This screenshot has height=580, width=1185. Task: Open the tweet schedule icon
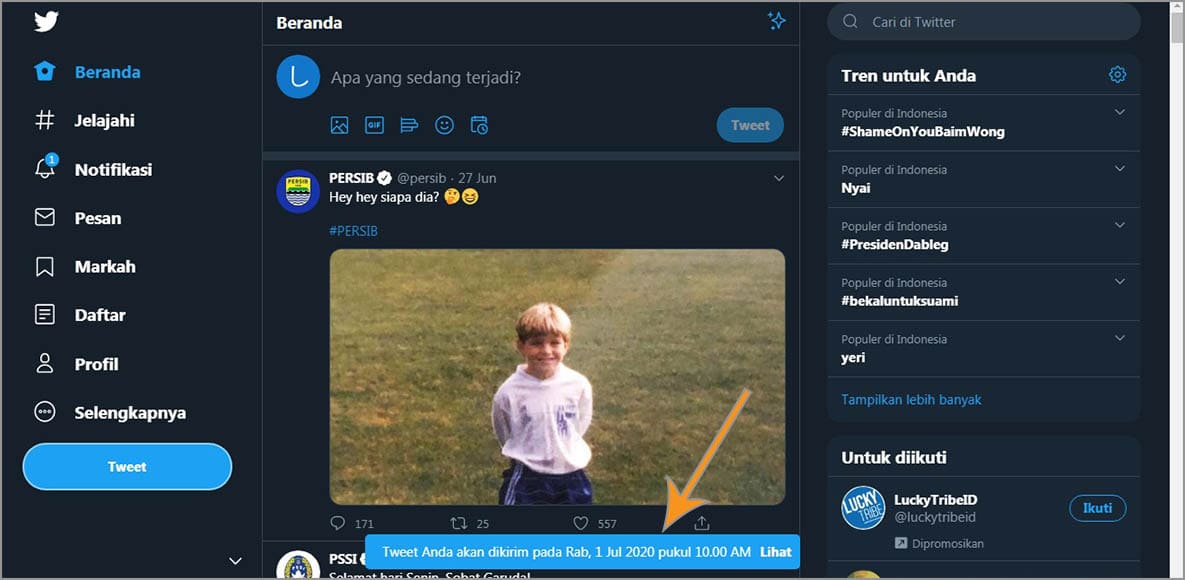point(479,125)
